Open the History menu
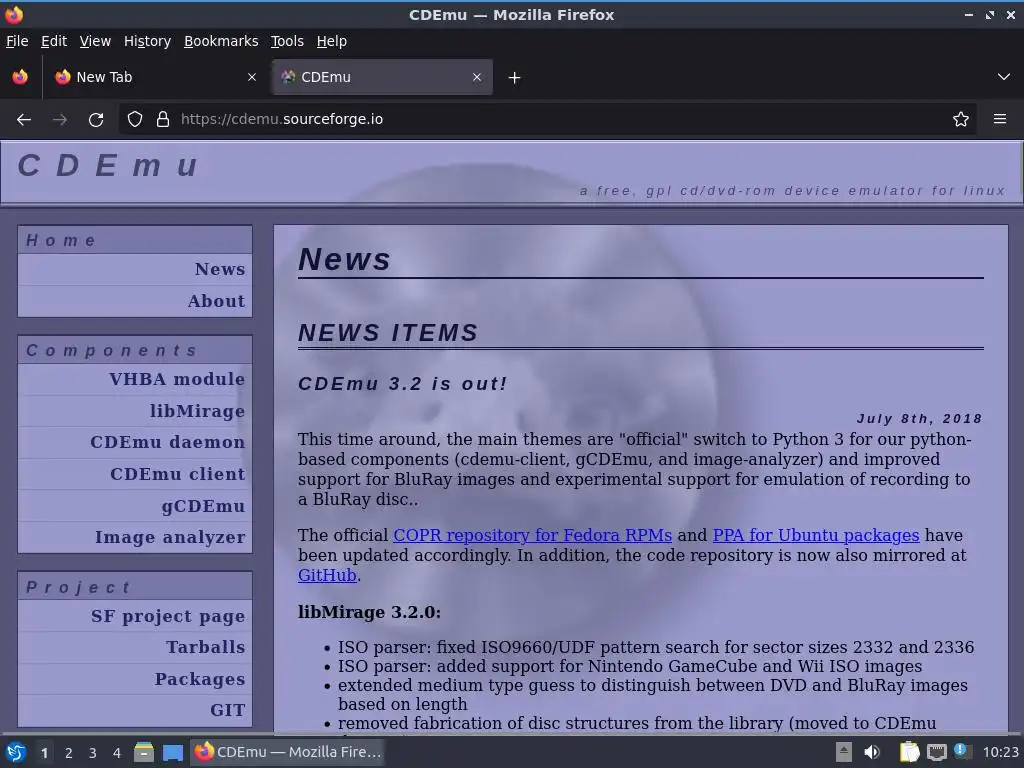Screen dimensions: 1024x768 [148, 41]
